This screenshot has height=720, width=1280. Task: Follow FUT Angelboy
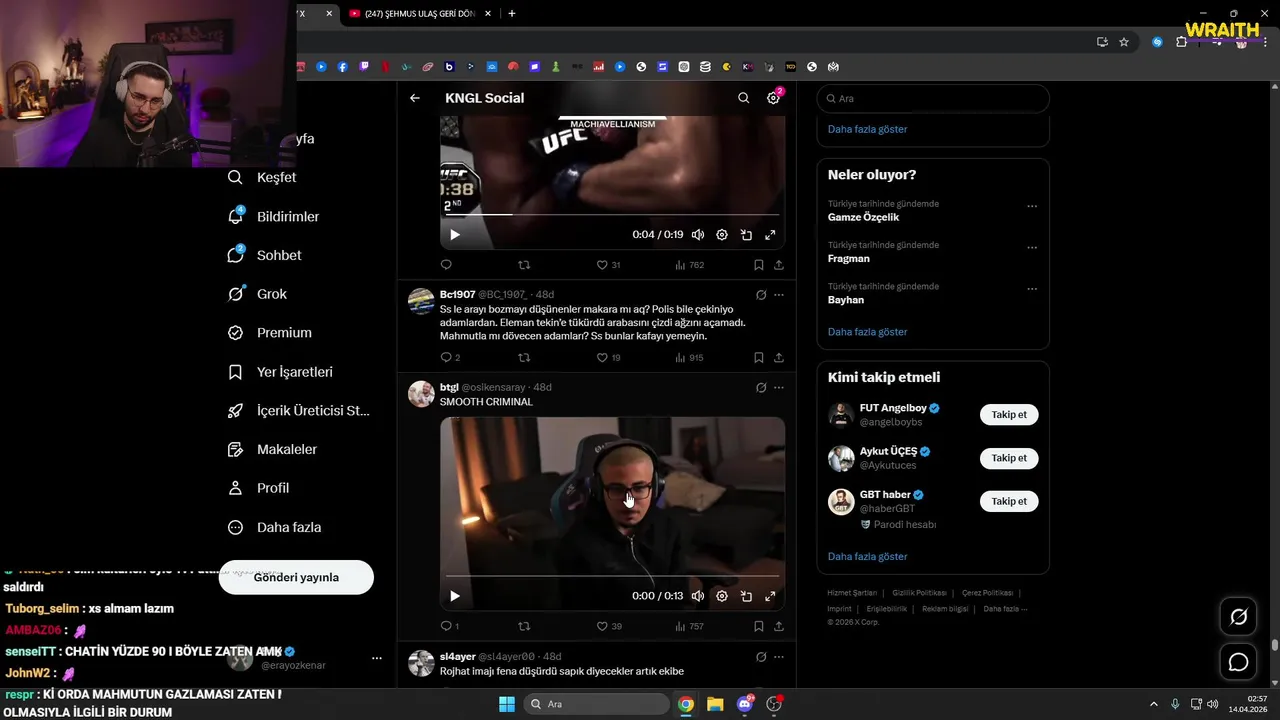click(1009, 414)
